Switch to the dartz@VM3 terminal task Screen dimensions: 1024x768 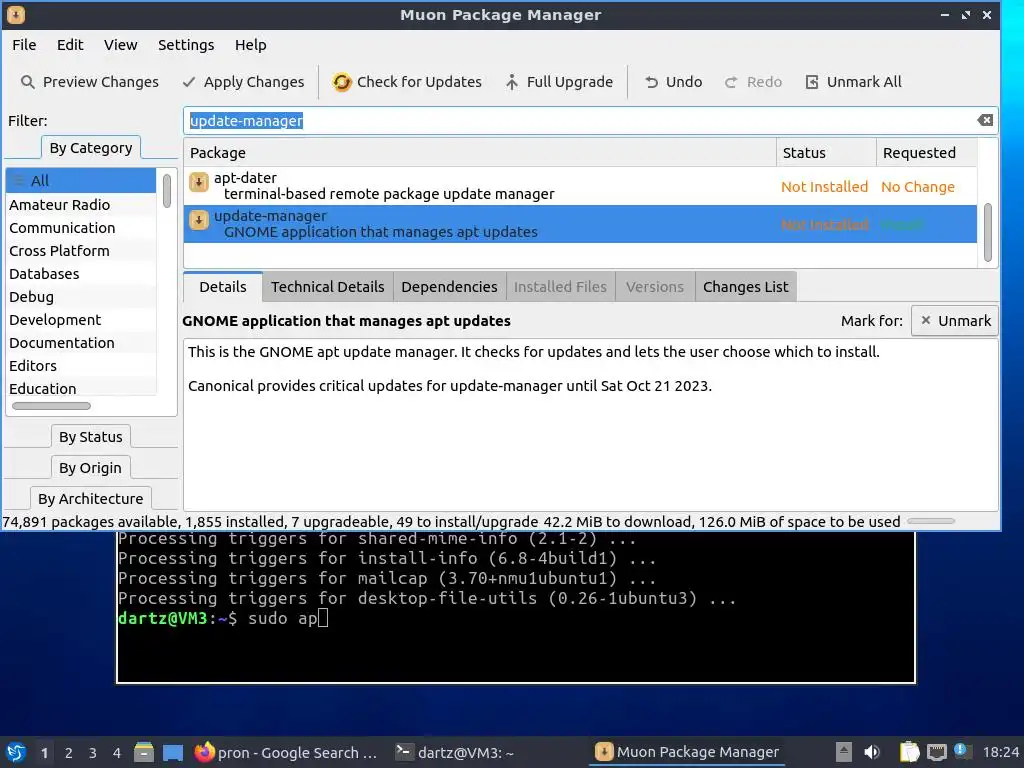click(x=456, y=752)
